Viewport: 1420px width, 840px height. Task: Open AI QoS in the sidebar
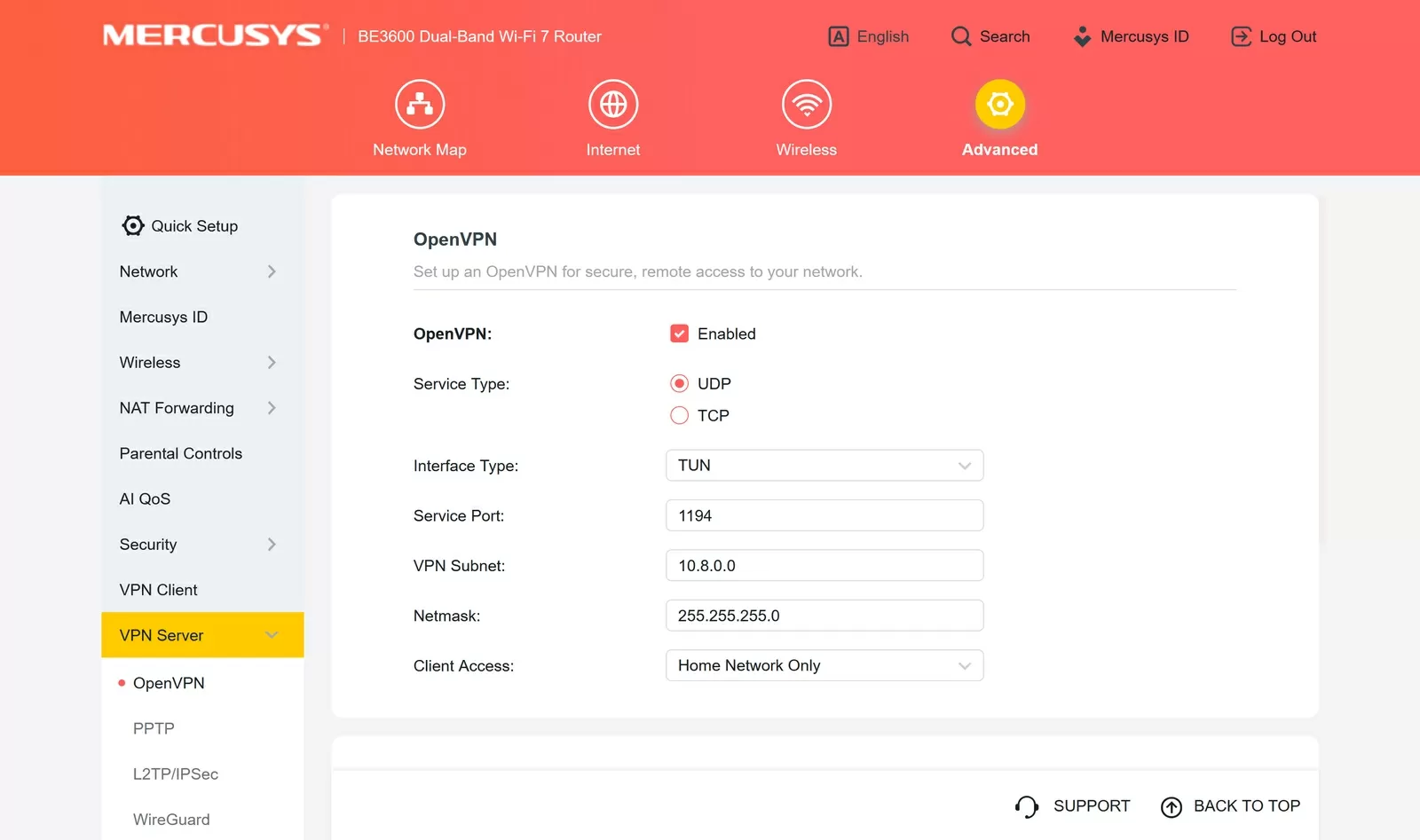[x=202, y=499]
